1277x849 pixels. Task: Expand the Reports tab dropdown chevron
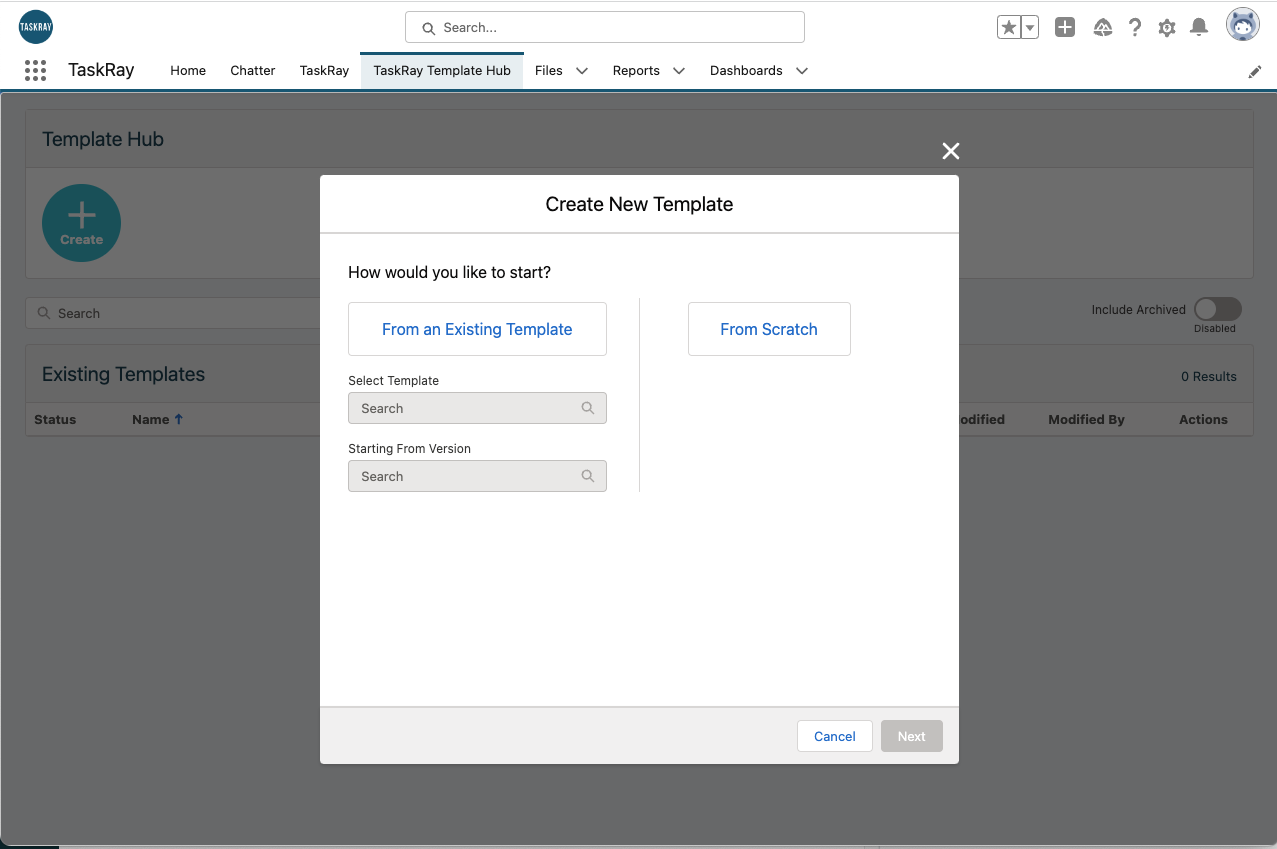click(679, 71)
